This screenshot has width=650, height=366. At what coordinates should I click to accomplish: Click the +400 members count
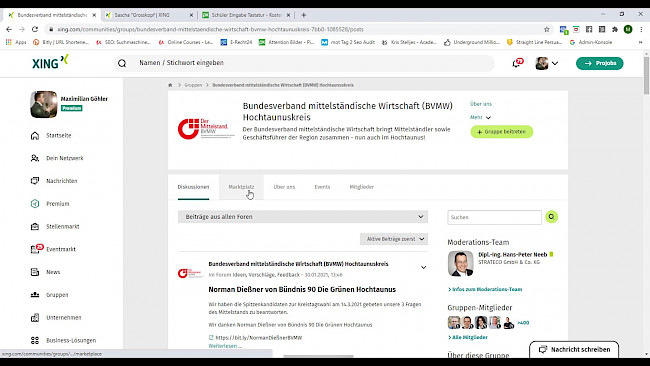tap(523, 322)
